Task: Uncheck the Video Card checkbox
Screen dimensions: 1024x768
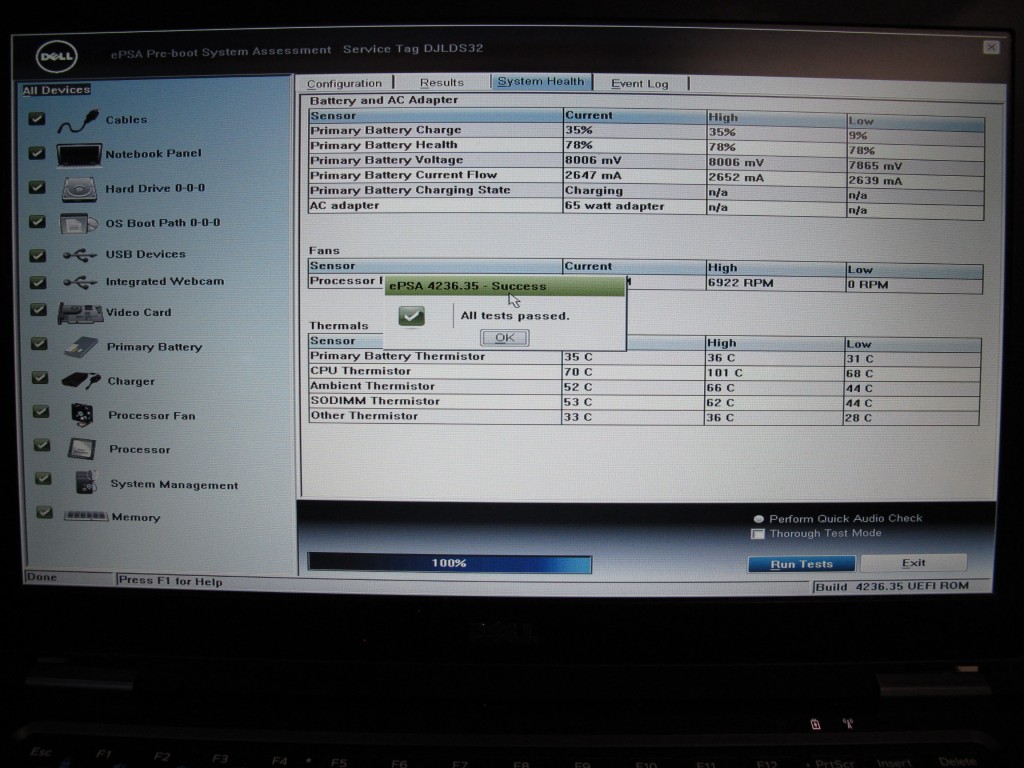Action: 39,310
